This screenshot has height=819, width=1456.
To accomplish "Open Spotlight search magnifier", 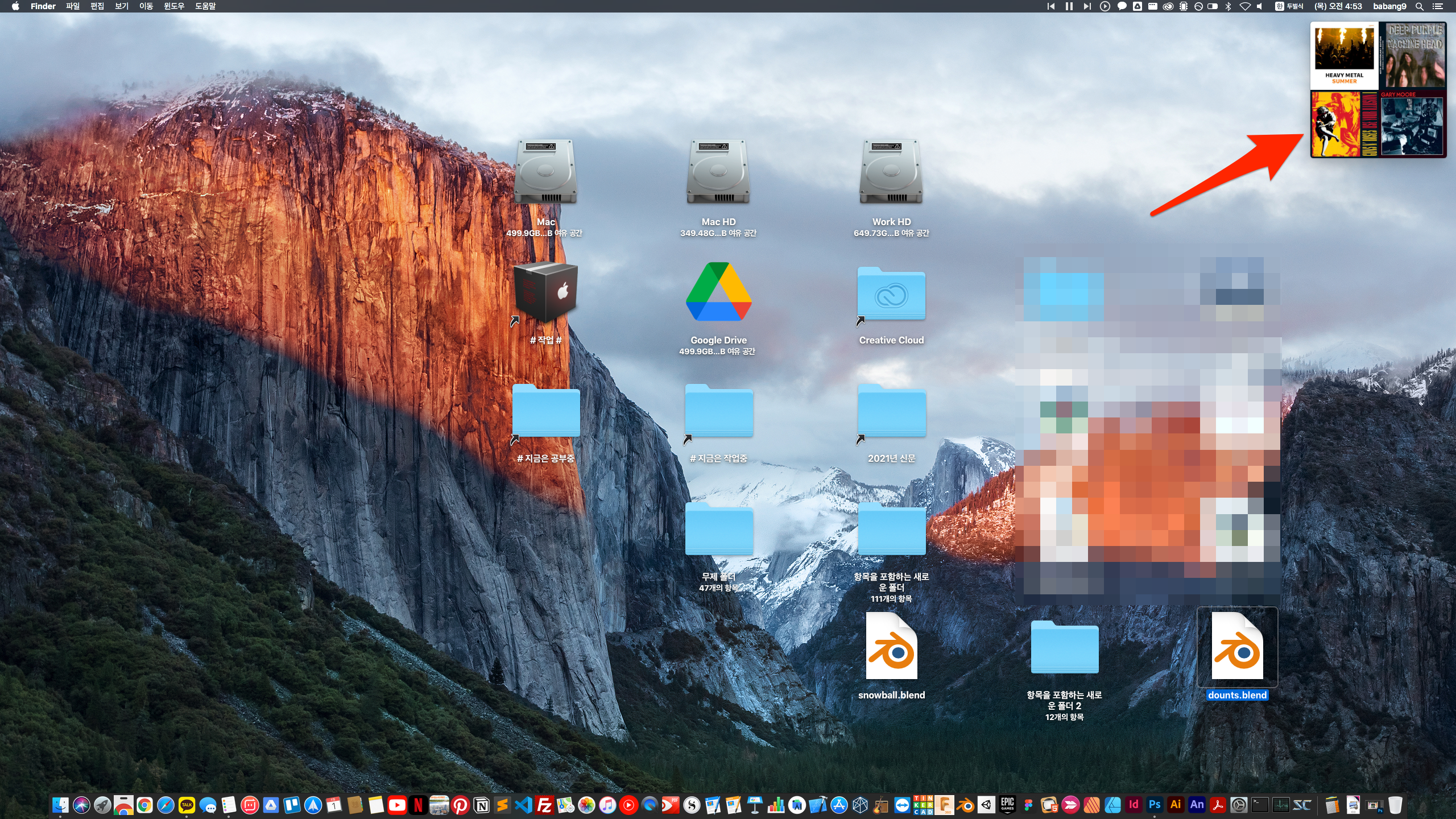I will (1420, 6).
